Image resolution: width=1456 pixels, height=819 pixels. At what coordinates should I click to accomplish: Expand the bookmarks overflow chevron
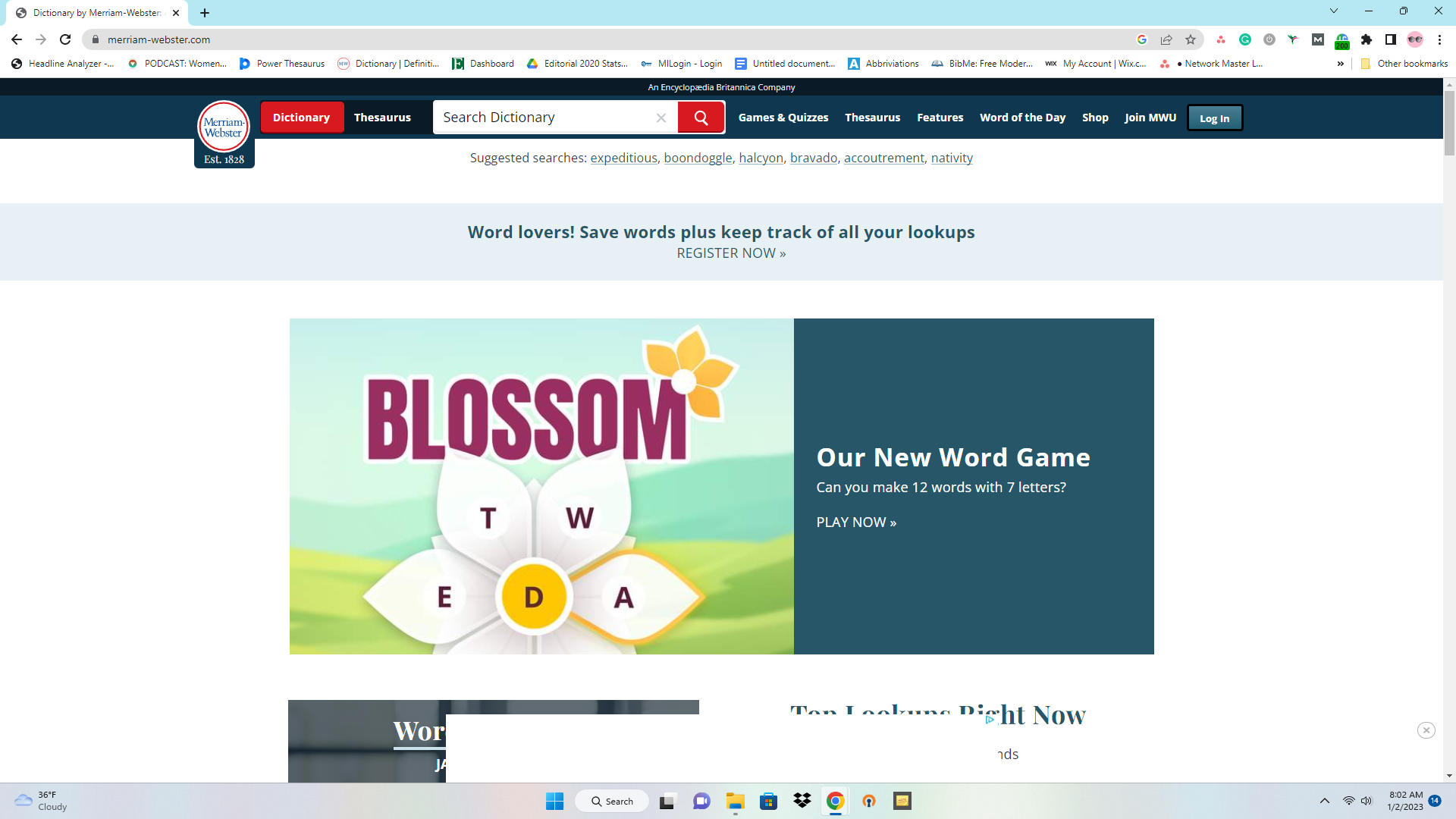[x=1341, y=64]
